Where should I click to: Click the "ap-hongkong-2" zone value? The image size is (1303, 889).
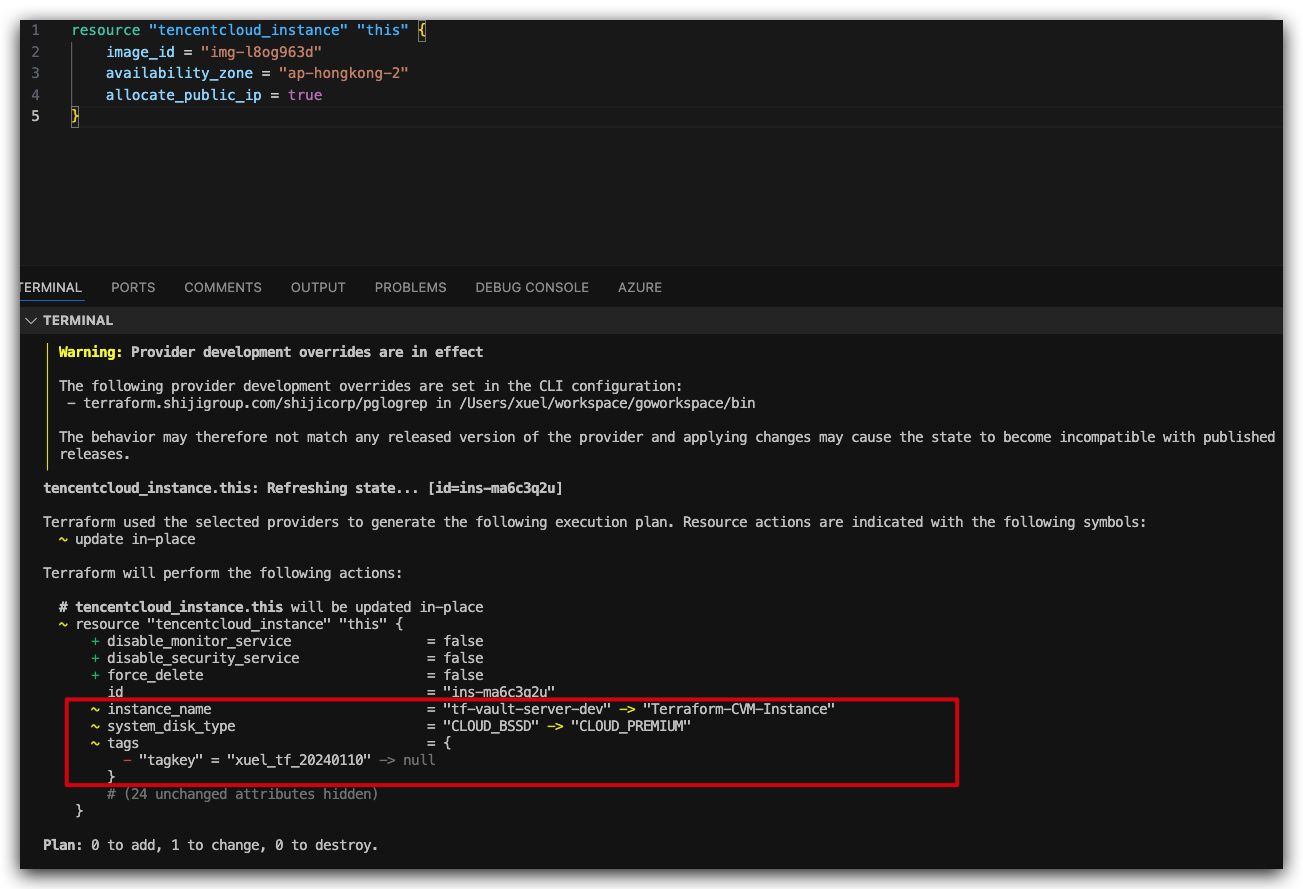point(343,73)
